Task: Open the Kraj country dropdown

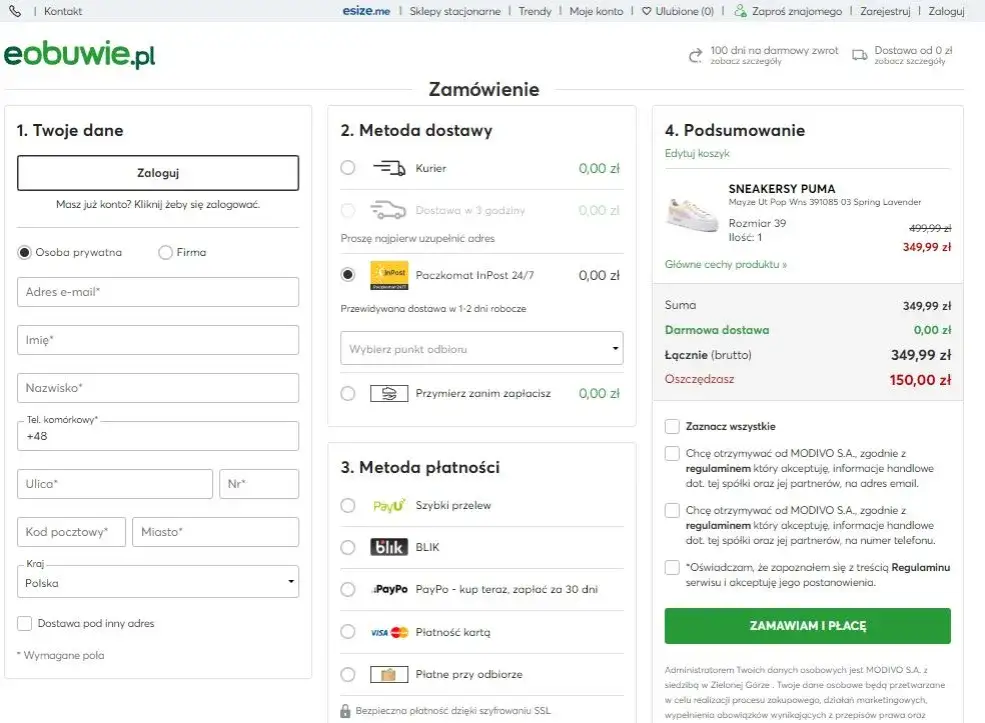Action: 157,582
